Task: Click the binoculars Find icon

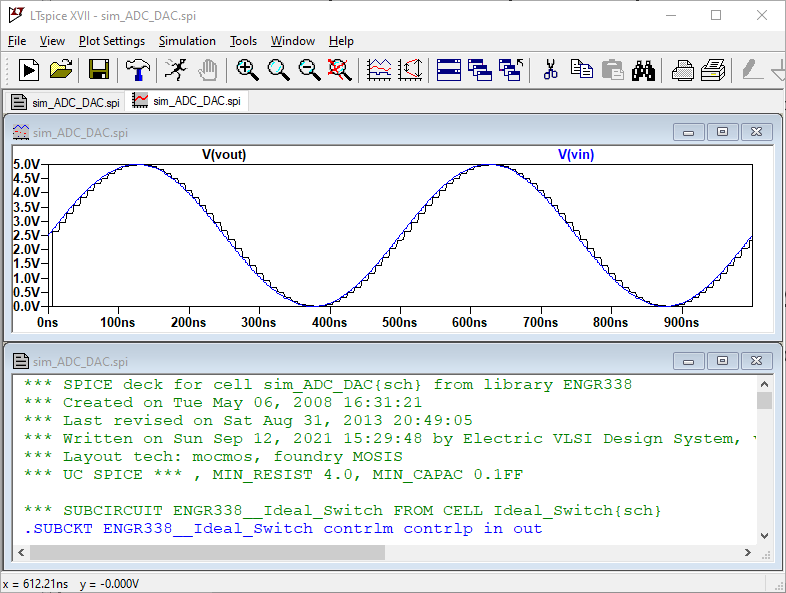Action: 643,70
